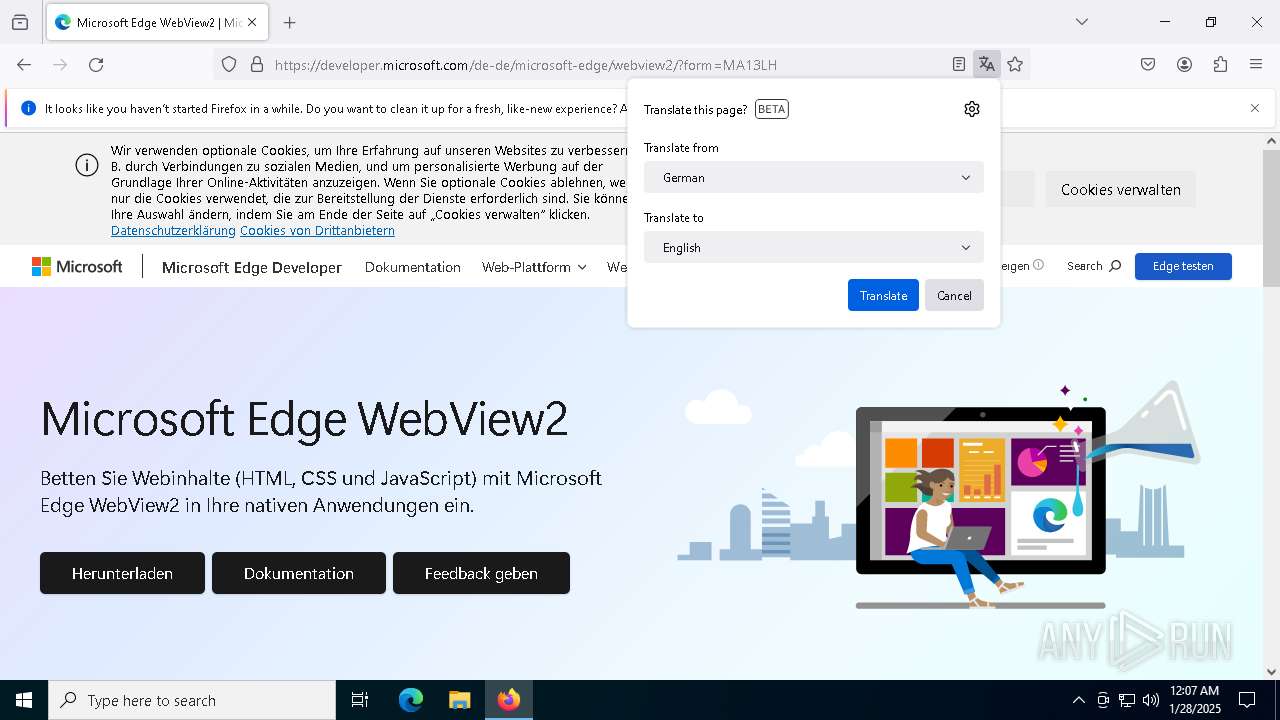View site security padlock info
Image resolution: width=1280 pixels, height=720 pixels.
coord(257,64)
